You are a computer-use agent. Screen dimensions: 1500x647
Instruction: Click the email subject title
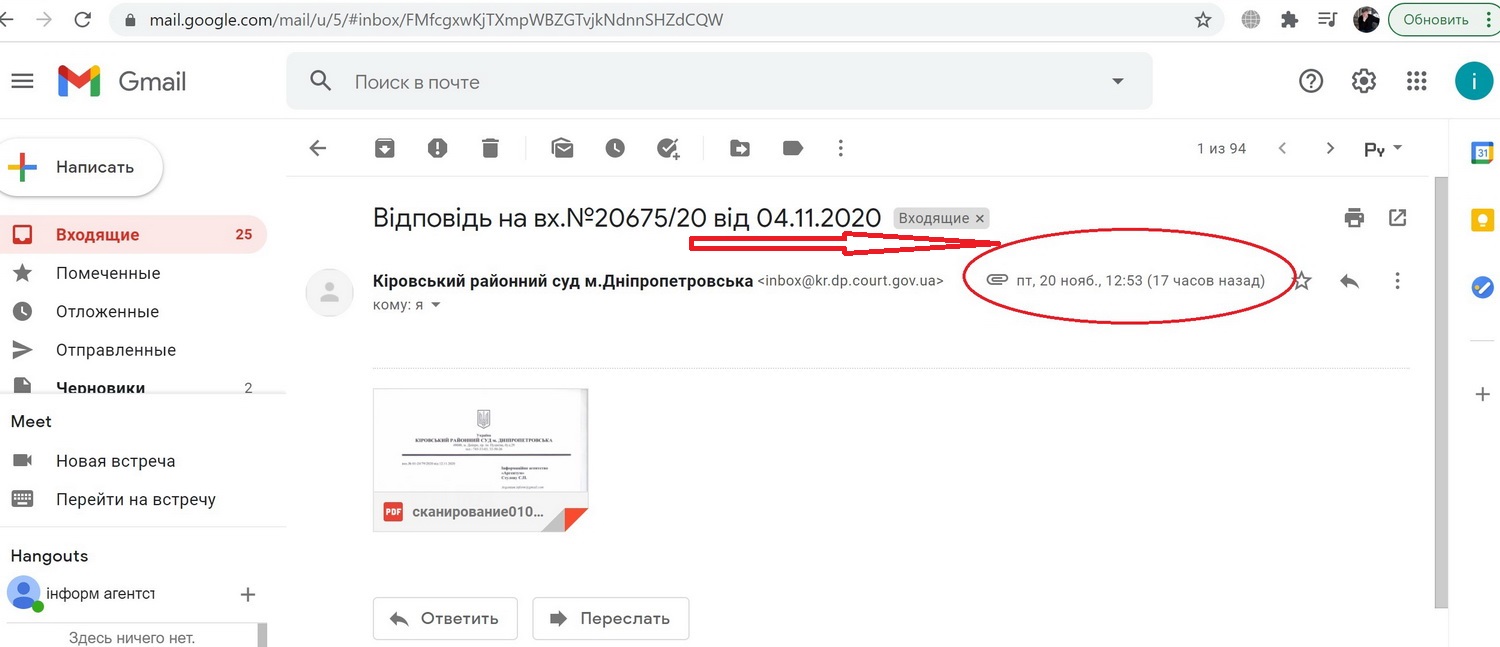pyautogui.click(x=627, y=217)
